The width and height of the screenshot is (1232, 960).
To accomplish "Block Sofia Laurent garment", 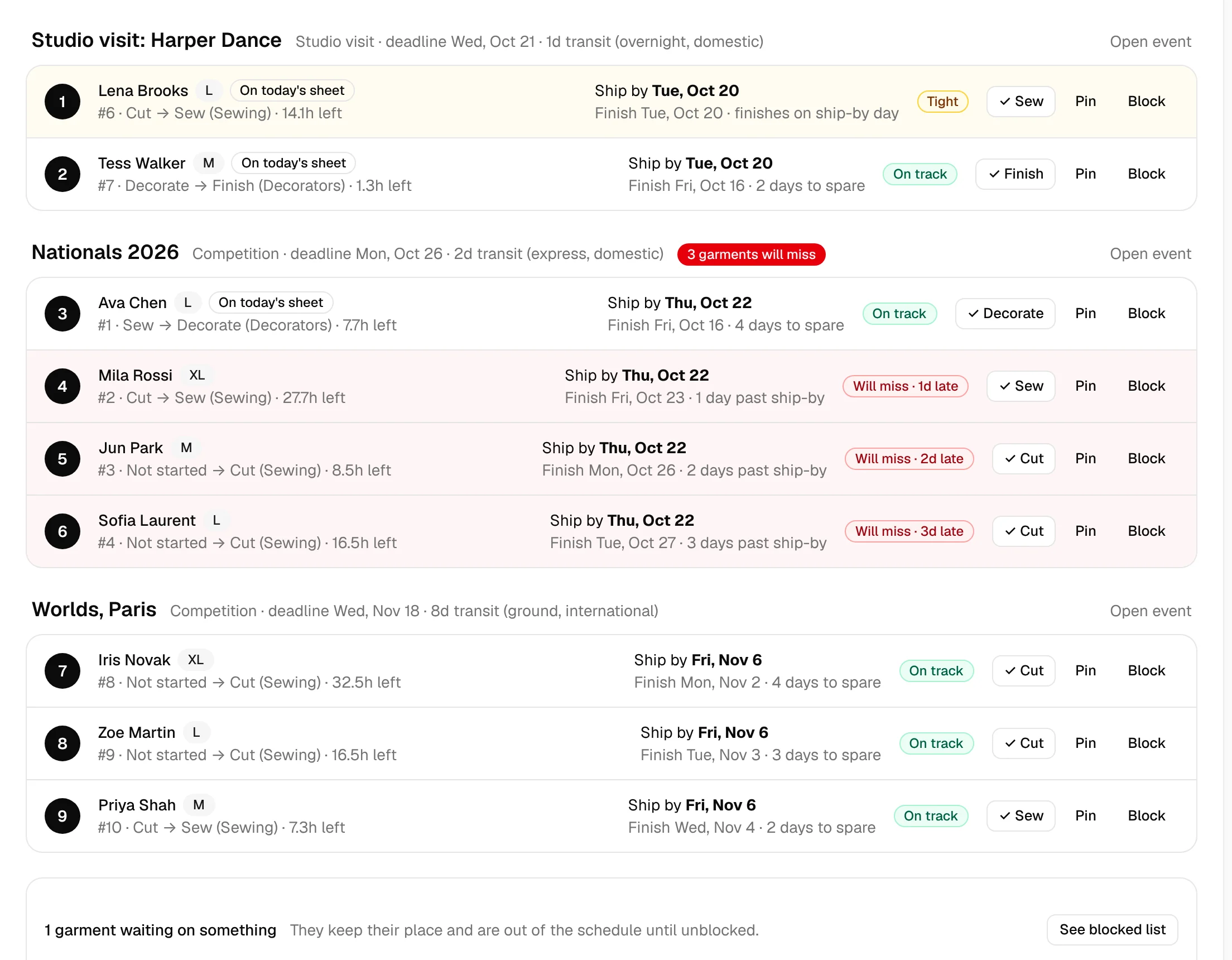I will pos(1146,531).
